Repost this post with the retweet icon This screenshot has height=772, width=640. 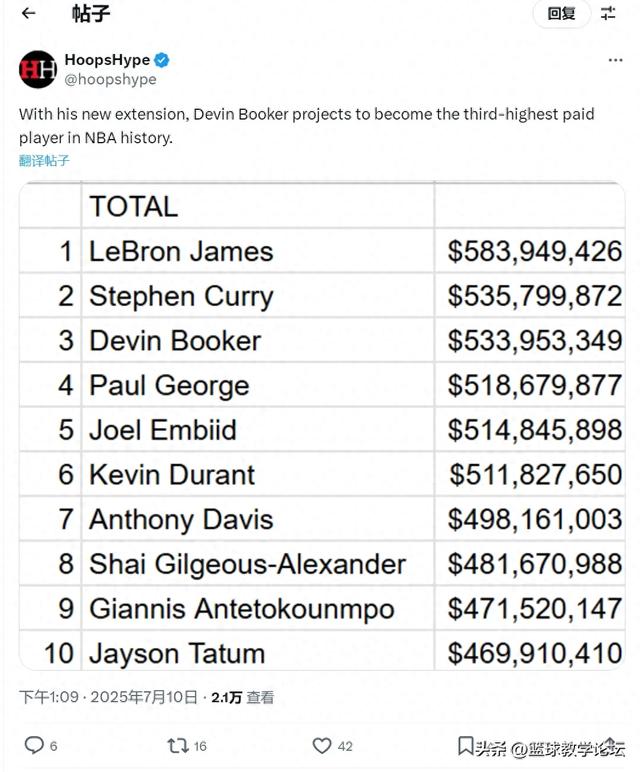pyautogui.click(x=178, y=745)
